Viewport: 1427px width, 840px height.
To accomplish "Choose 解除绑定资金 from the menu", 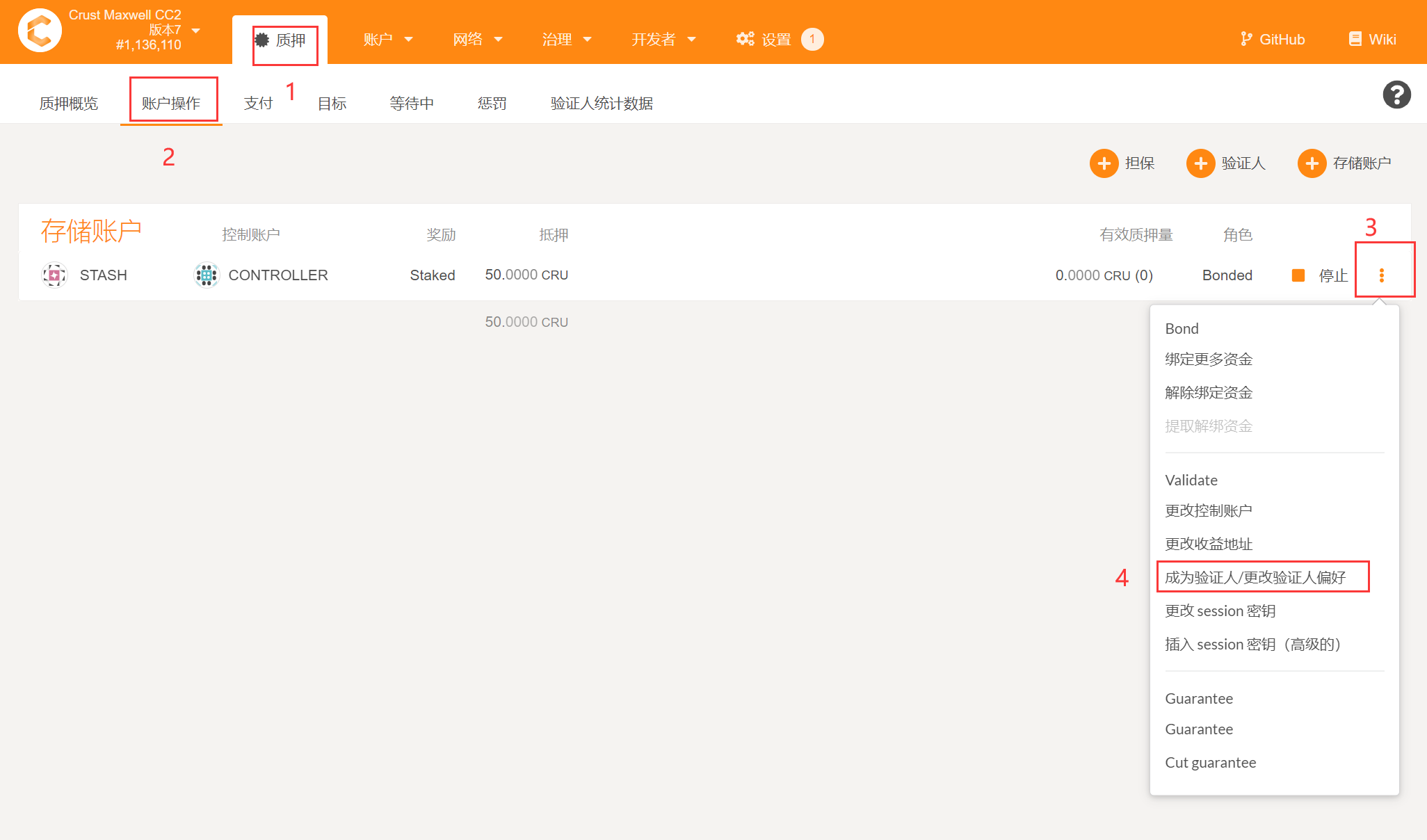I will click(x=1209, y=393).
